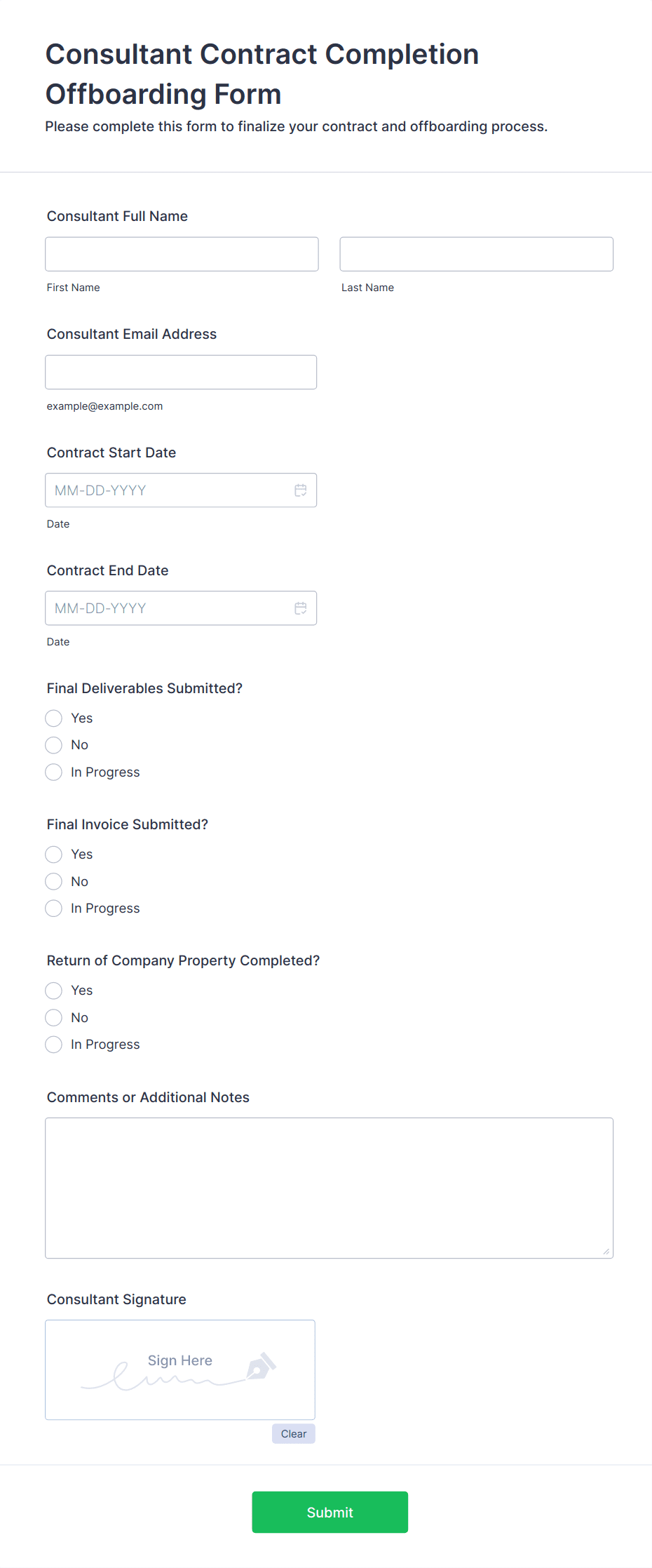Focus the Consultant Email Address field
Image resolution: width=652 pixels, height=1568 pixels.
click(181, 373)
